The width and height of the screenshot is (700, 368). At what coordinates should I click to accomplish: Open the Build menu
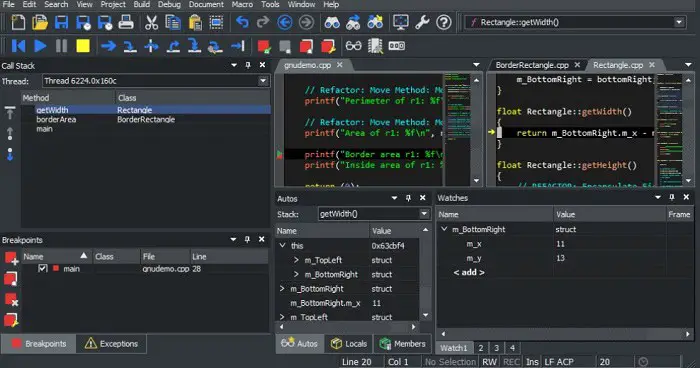point(142,4)
